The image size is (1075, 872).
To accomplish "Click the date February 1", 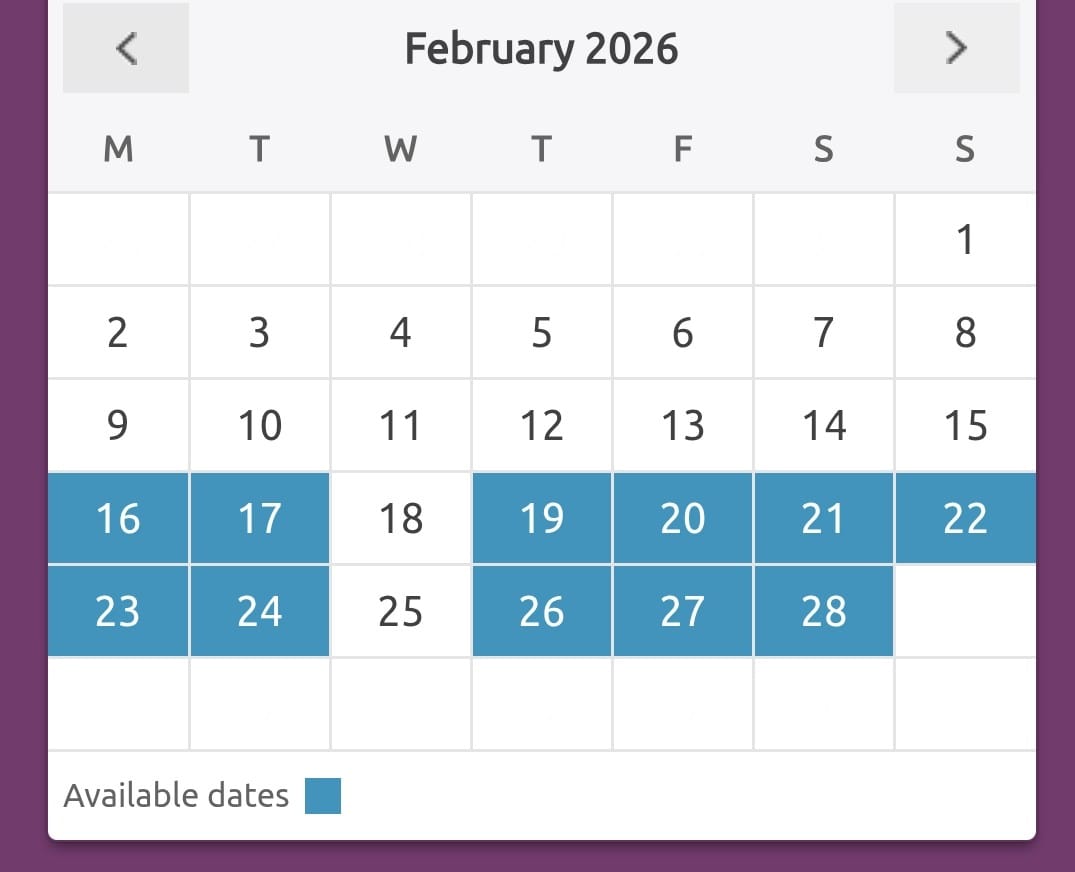I will click(965, 240).
